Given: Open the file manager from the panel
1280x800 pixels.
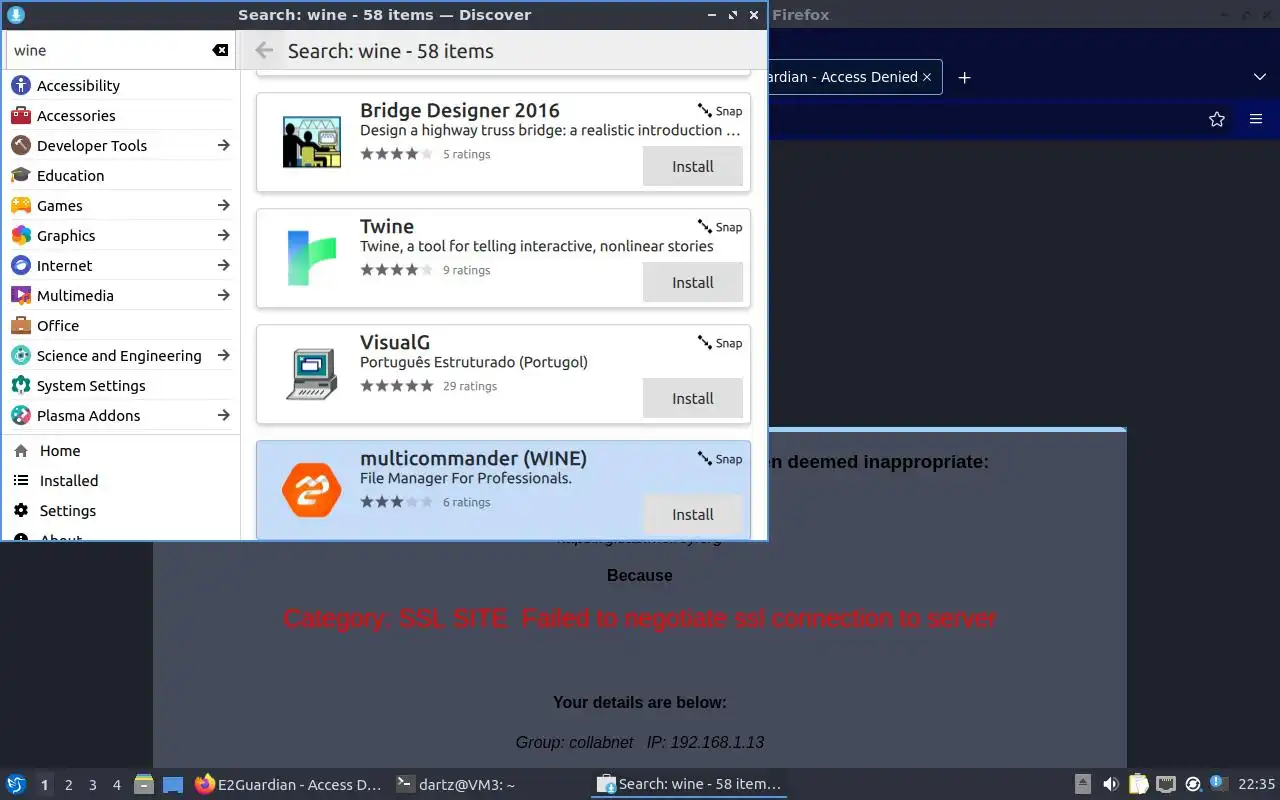Looking at the screenshot, I should tap(143, 785).
